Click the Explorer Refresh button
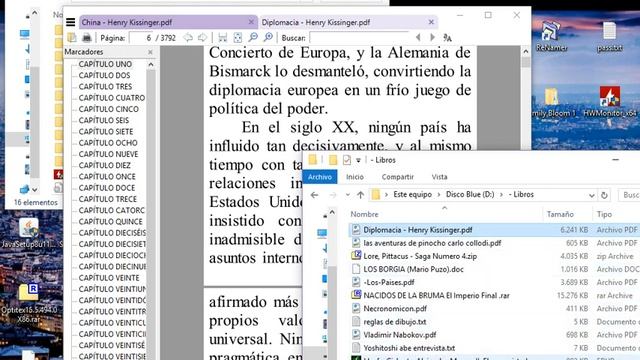The width and height of the screenshot is (640, 360). [604, 195]
